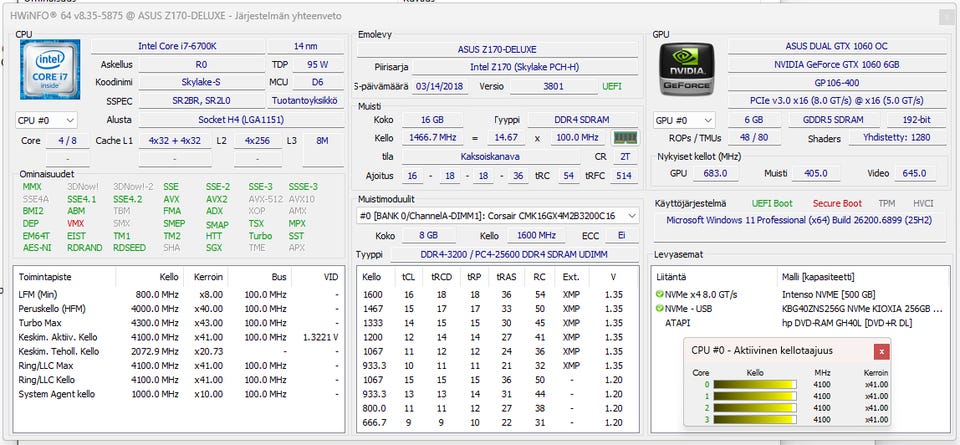
Task: Click the Intel Core i7-6700K name field
Action: point(175,46)
